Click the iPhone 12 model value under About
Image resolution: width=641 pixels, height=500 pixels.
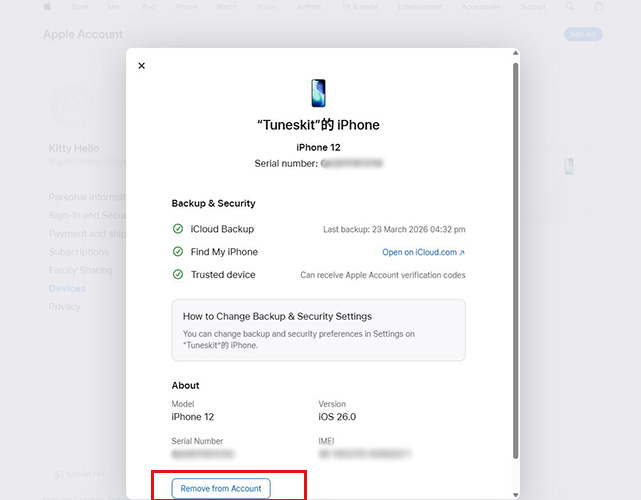click(x=193, y=417)
